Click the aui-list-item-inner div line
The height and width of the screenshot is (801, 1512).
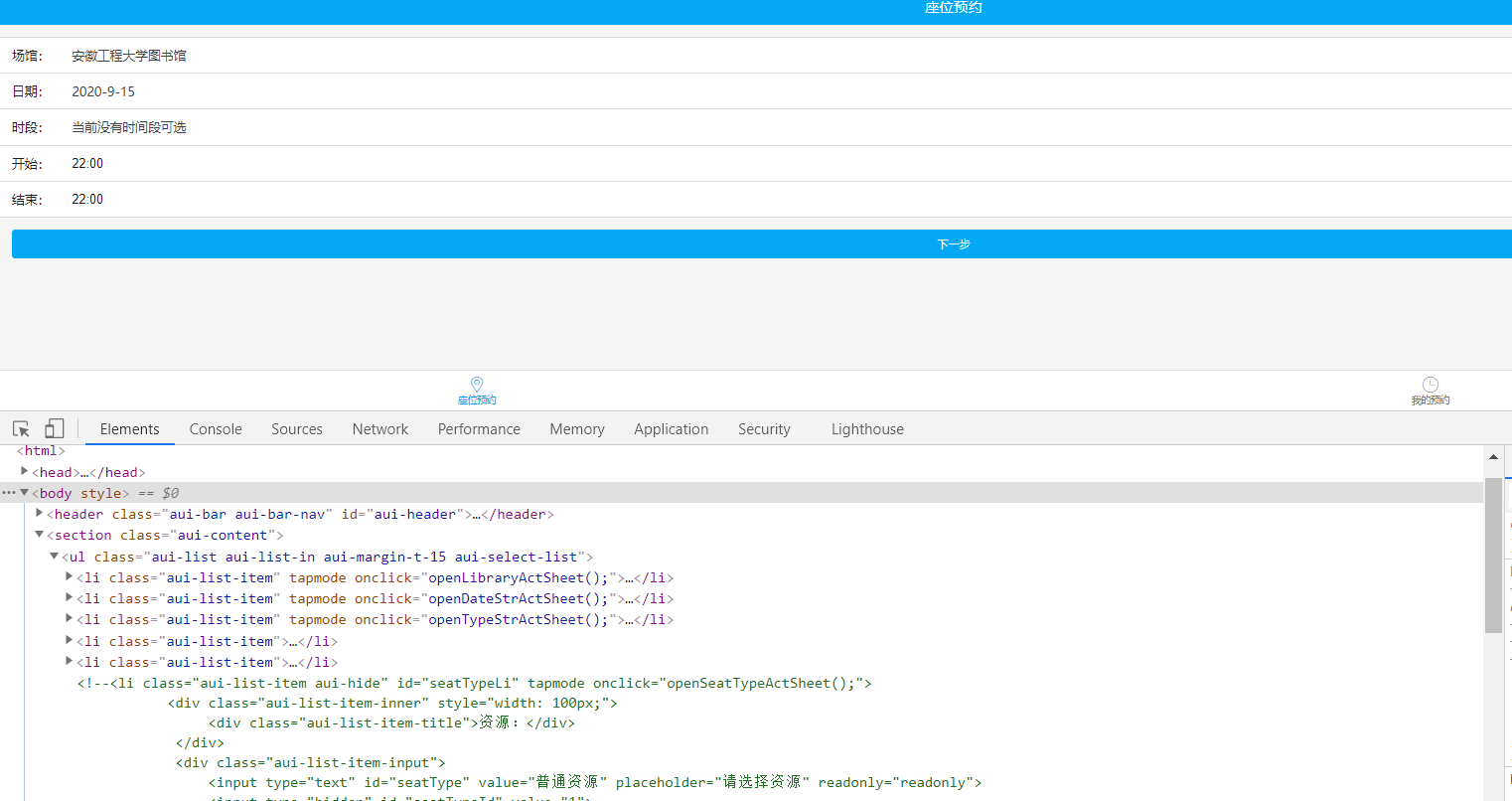pos(393,703)
